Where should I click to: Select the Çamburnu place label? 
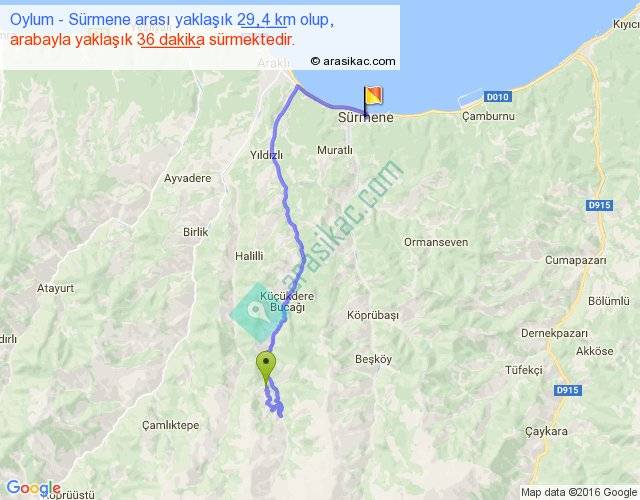(x=488, y=116)
